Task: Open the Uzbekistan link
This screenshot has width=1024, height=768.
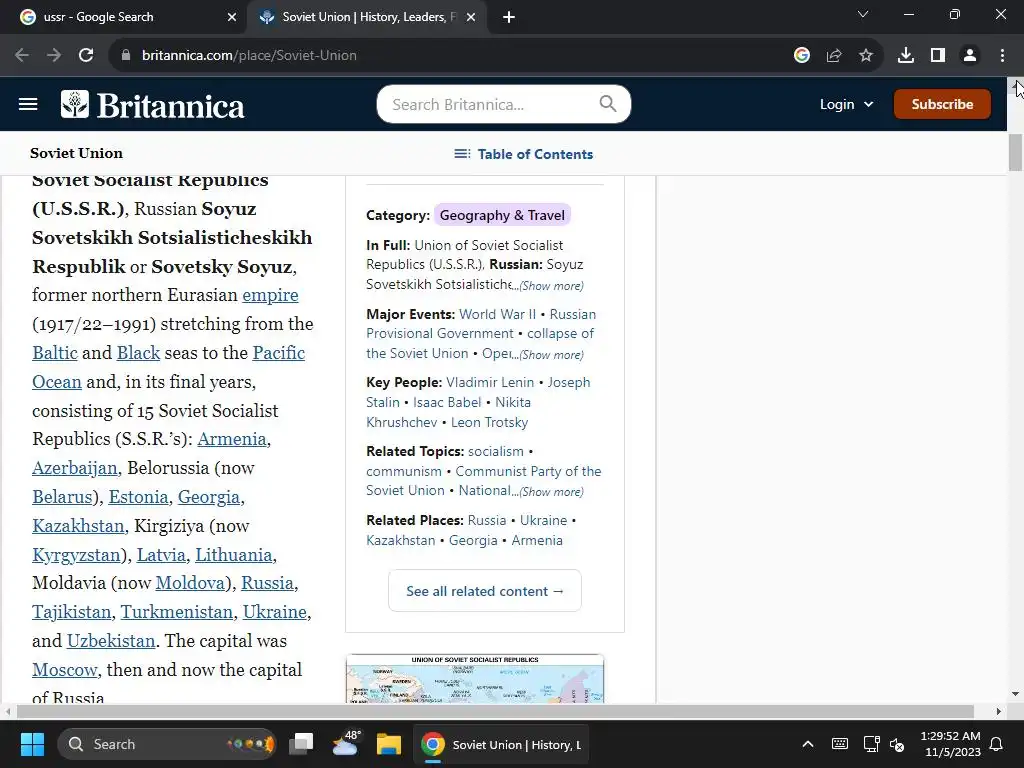Action: 111,641
